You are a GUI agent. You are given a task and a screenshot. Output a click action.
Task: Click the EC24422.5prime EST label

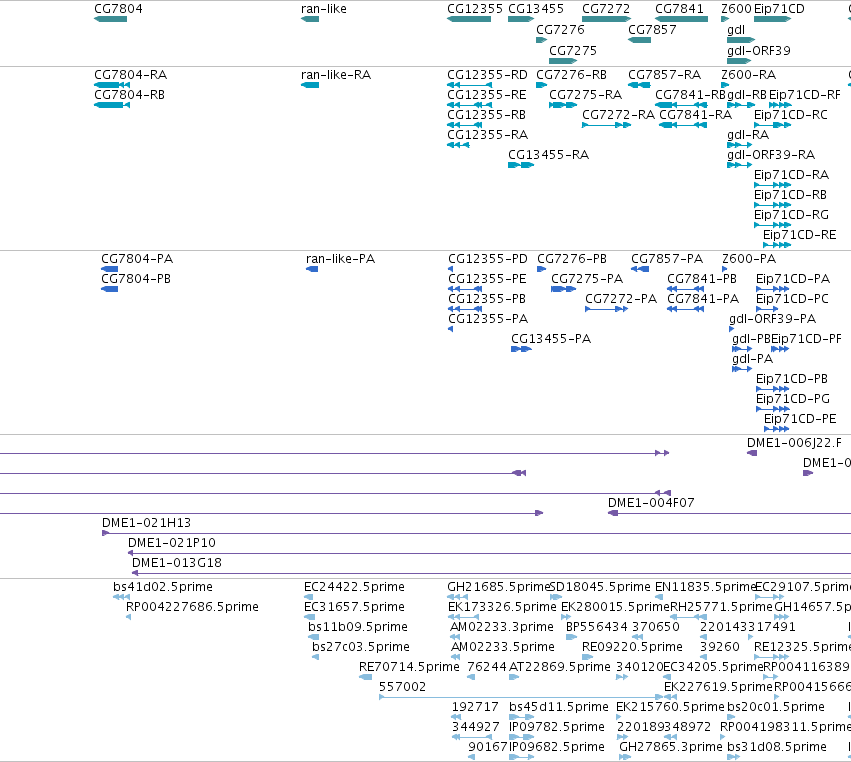click(x=354, y=587)
